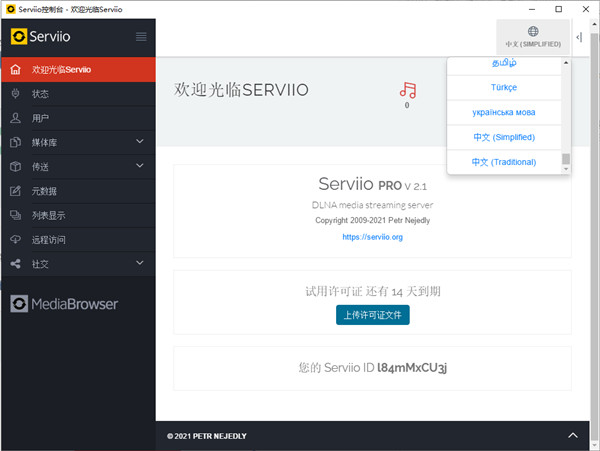Click the 上传许可证文件 upload license button

[x=372, y=314]
